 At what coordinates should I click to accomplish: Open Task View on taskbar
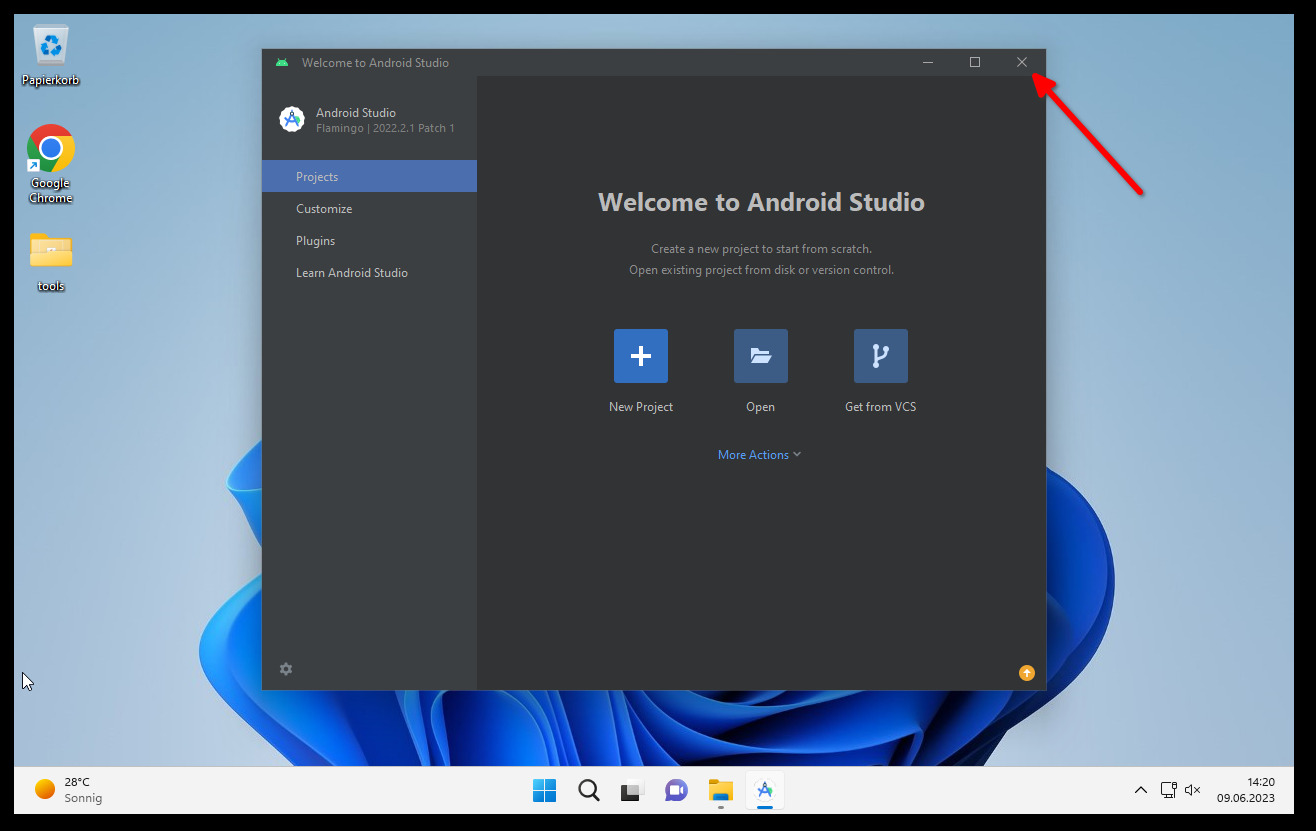[x=633, y=790]
